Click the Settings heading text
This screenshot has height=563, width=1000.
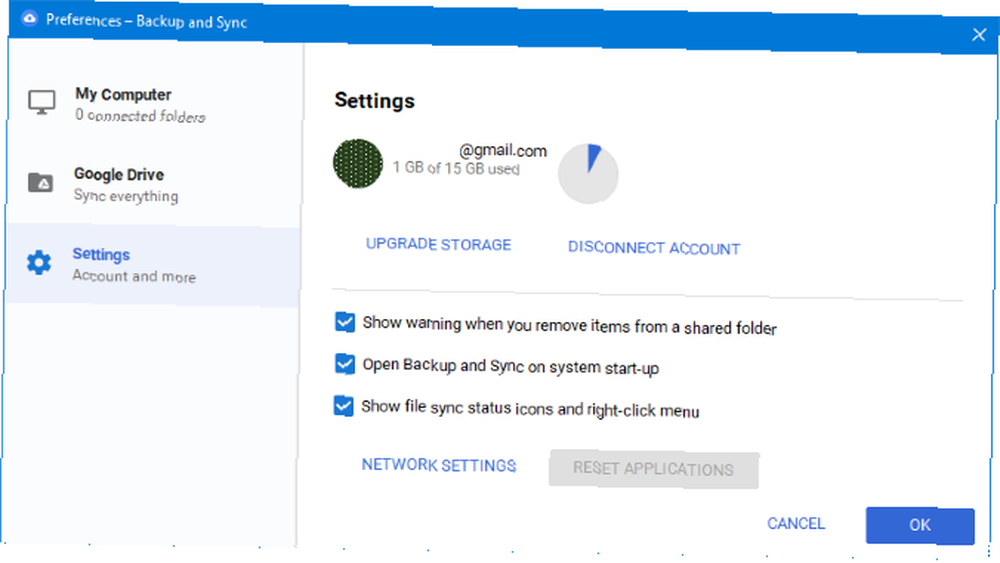[x=374, y=101]
